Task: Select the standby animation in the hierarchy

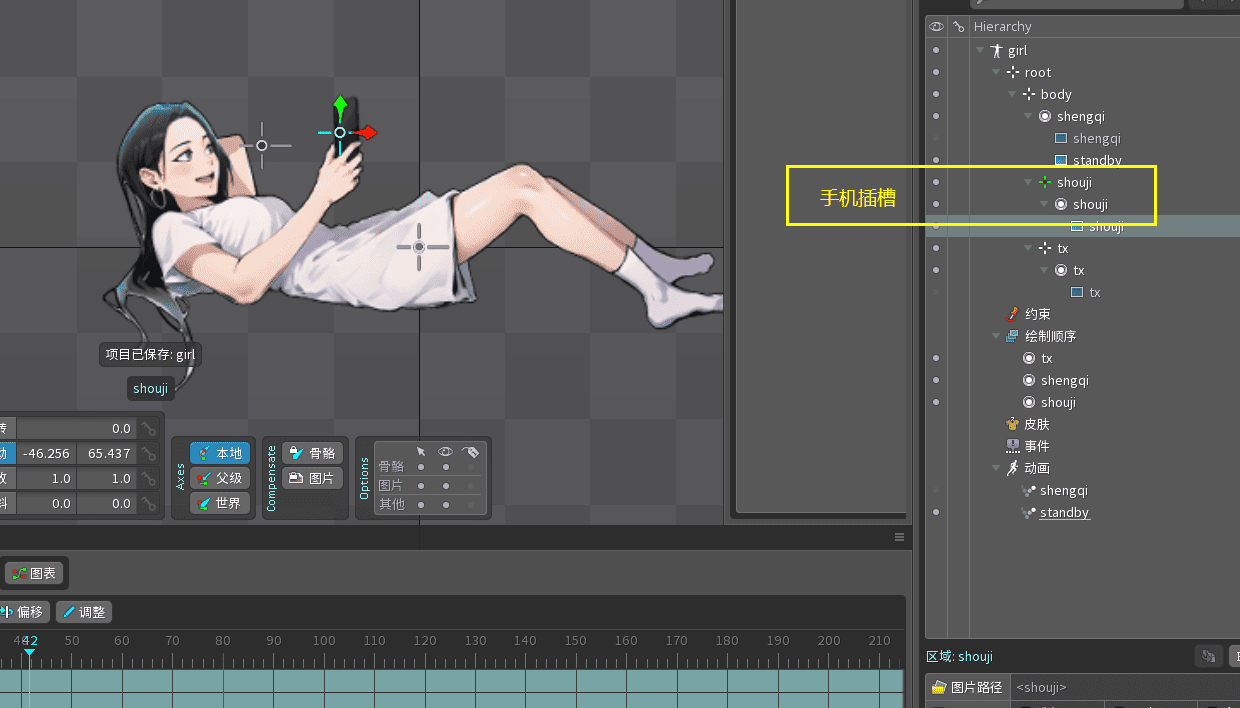Action: click(1064, 512)
